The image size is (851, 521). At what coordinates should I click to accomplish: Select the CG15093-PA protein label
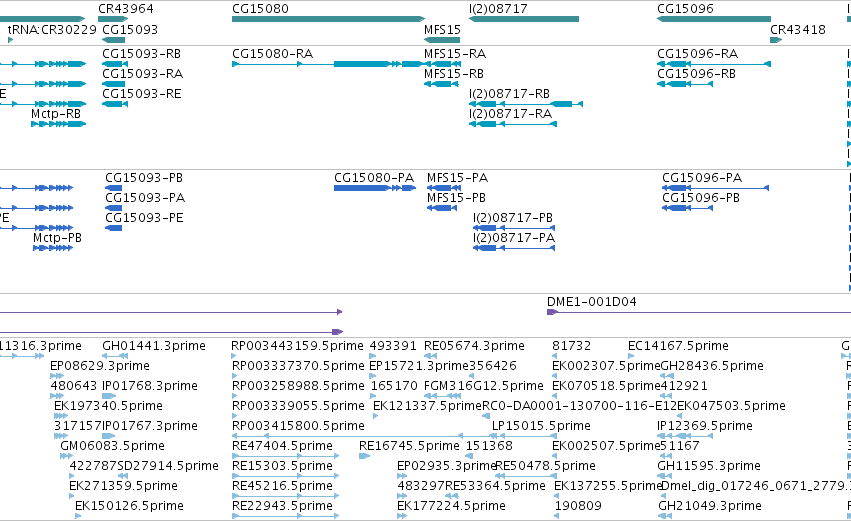point(145,198)
